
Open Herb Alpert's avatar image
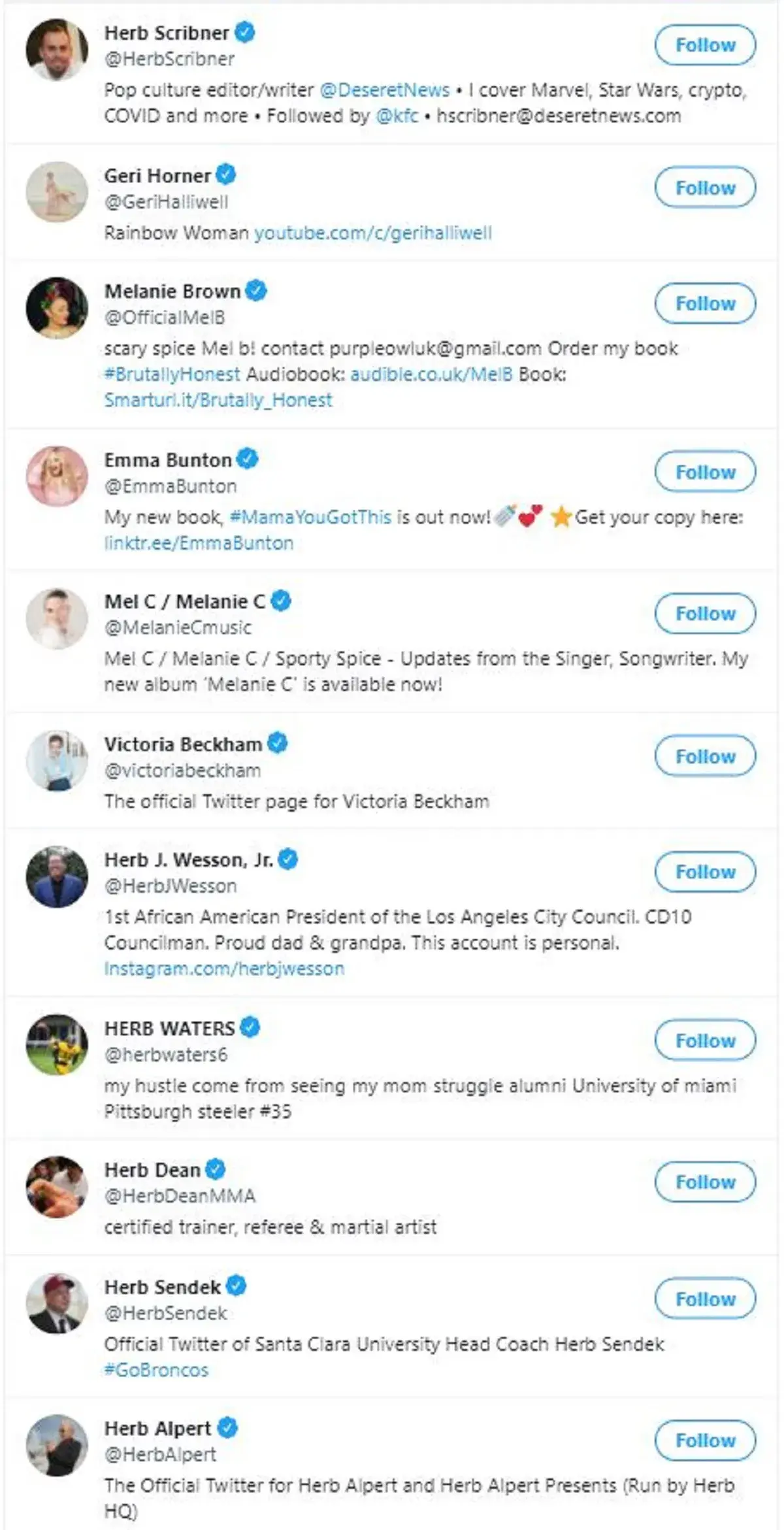coord(57,1445)
